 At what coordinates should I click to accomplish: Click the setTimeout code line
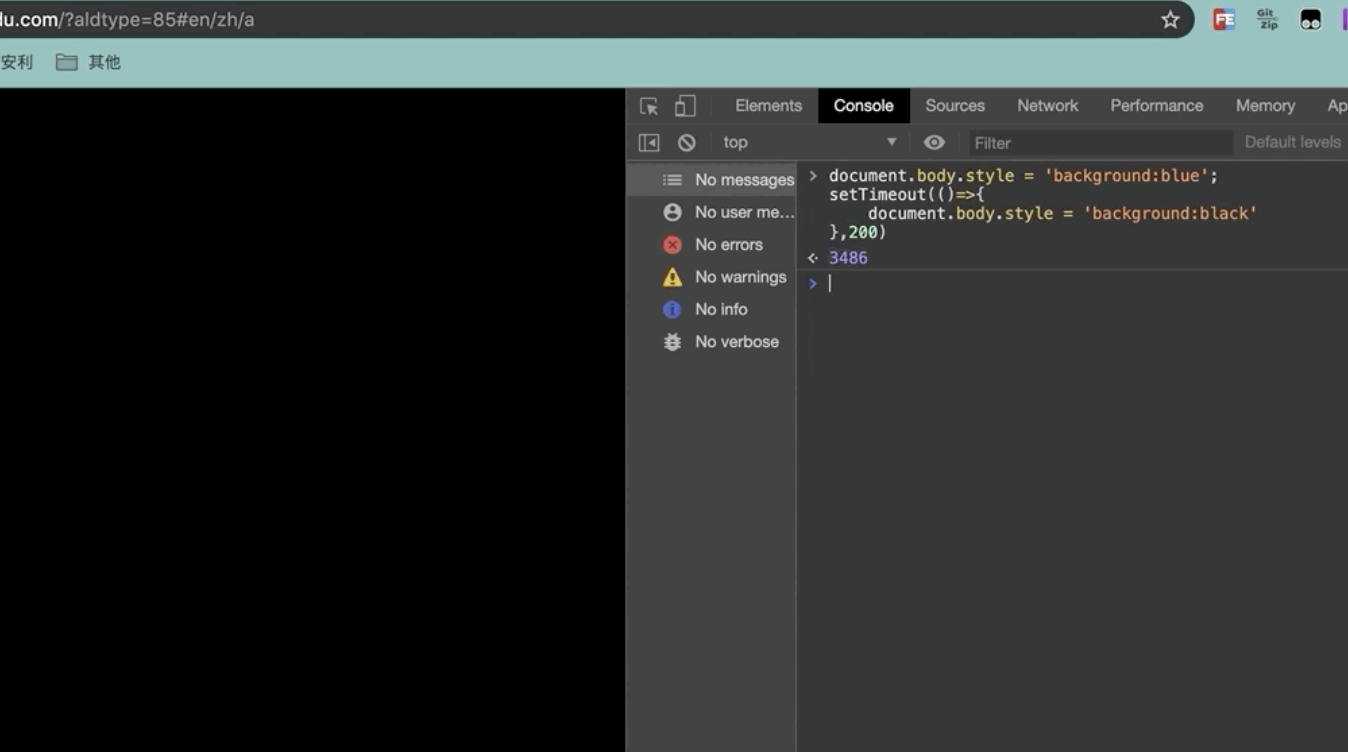pyautogui.click(x=907, y=194)
